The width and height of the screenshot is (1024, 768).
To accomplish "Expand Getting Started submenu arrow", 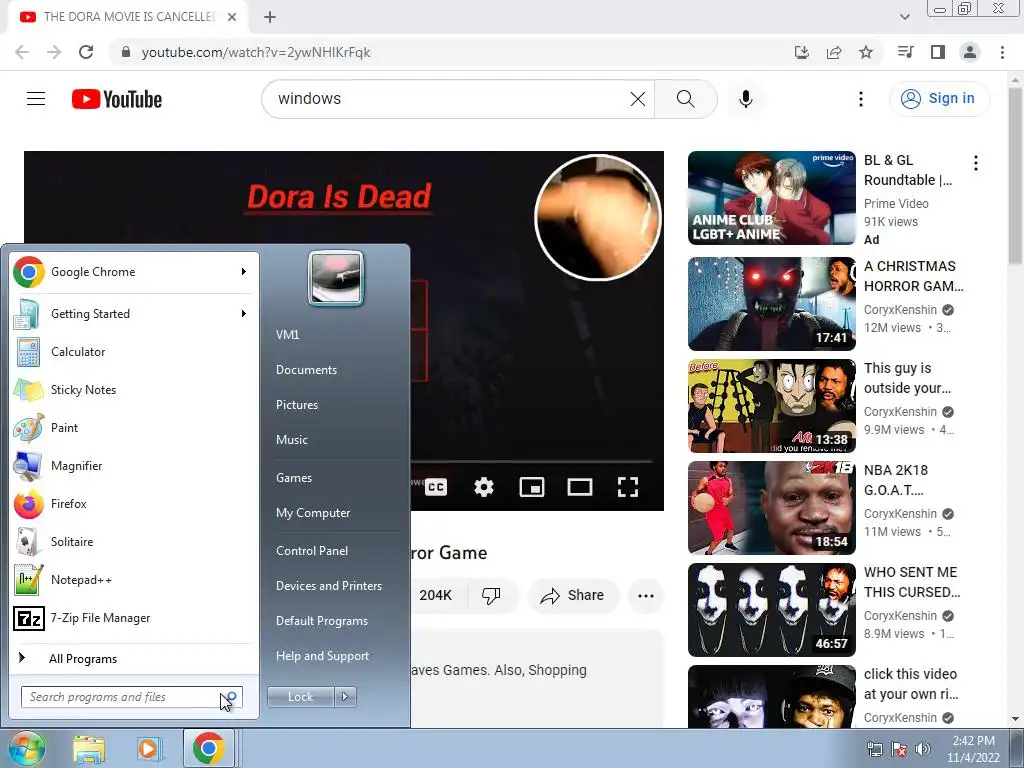I will point(244,313).
